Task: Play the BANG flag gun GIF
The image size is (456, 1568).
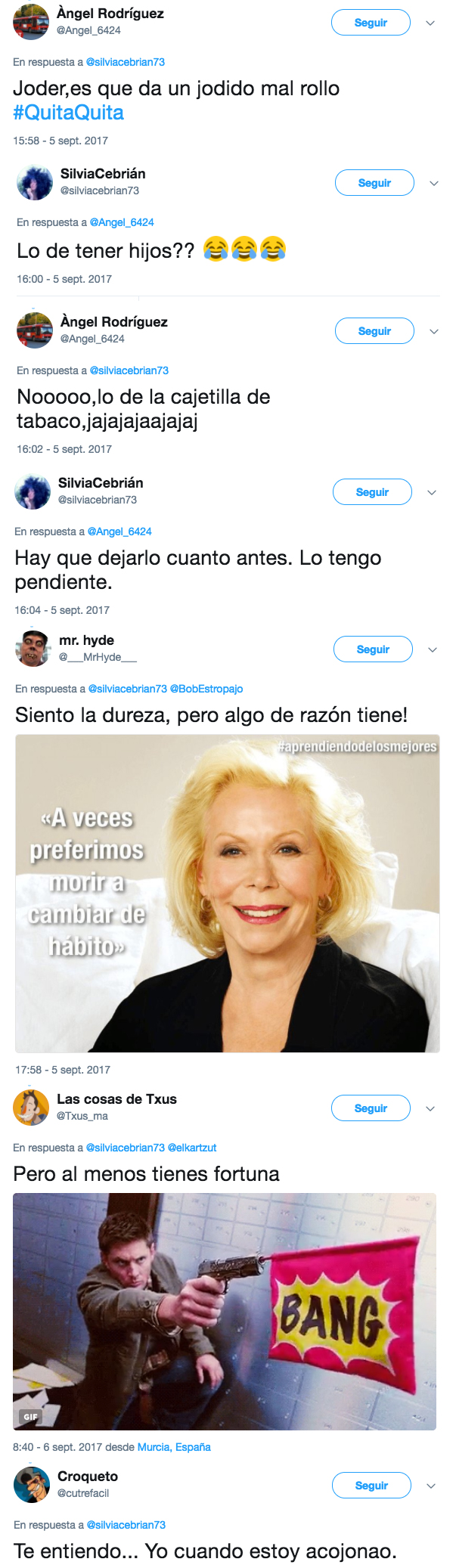Action: 225,1312
